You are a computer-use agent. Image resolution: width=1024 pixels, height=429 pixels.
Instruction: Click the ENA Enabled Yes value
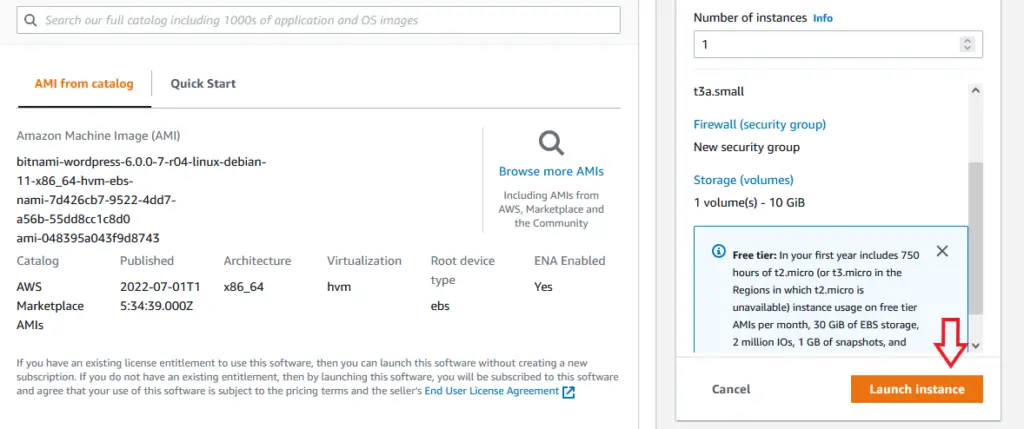coord(543,287)
